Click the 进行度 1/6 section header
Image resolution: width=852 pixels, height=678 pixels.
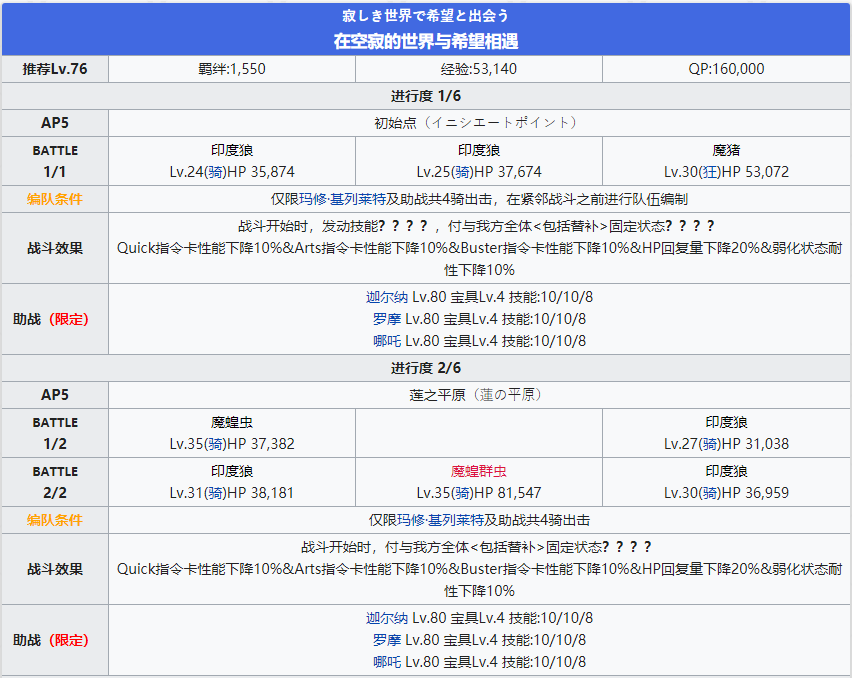click(425, 96)
